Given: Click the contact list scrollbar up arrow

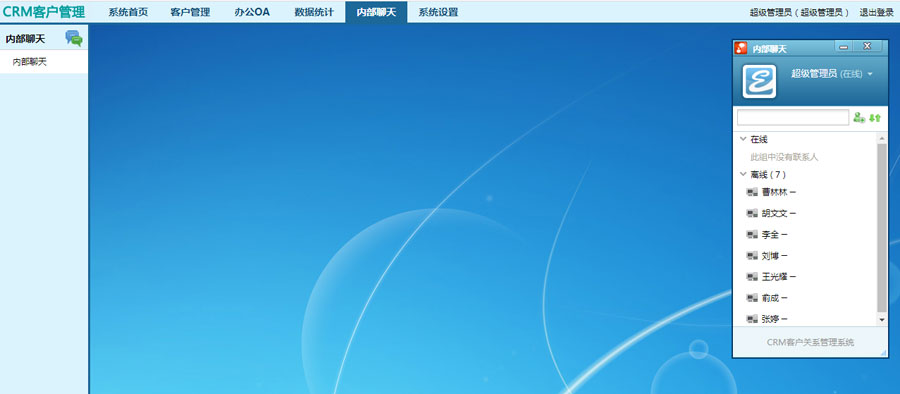Looking at the screenshot, I should (x=882, y=138).
